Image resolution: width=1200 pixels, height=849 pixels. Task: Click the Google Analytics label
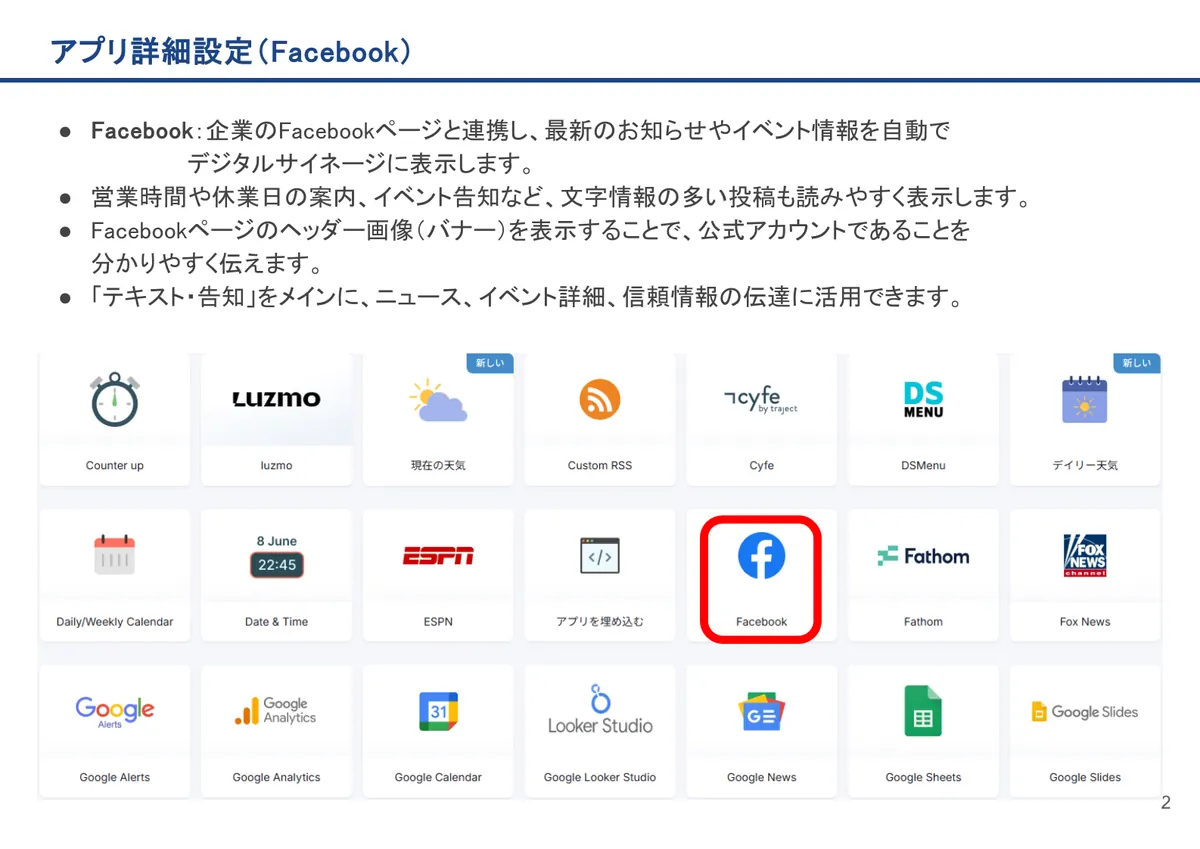pos(277,777)
